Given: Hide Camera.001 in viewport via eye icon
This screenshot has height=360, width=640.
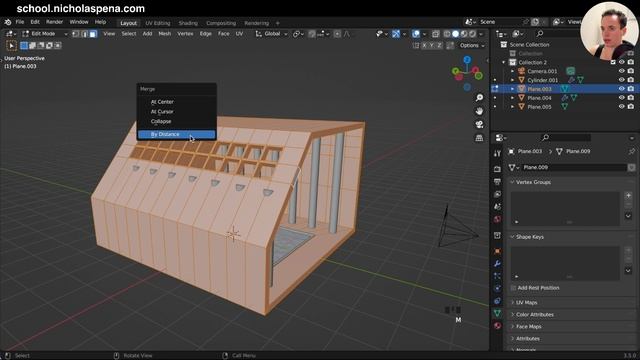Looking at the screenshot, I should tap(622, 71).
